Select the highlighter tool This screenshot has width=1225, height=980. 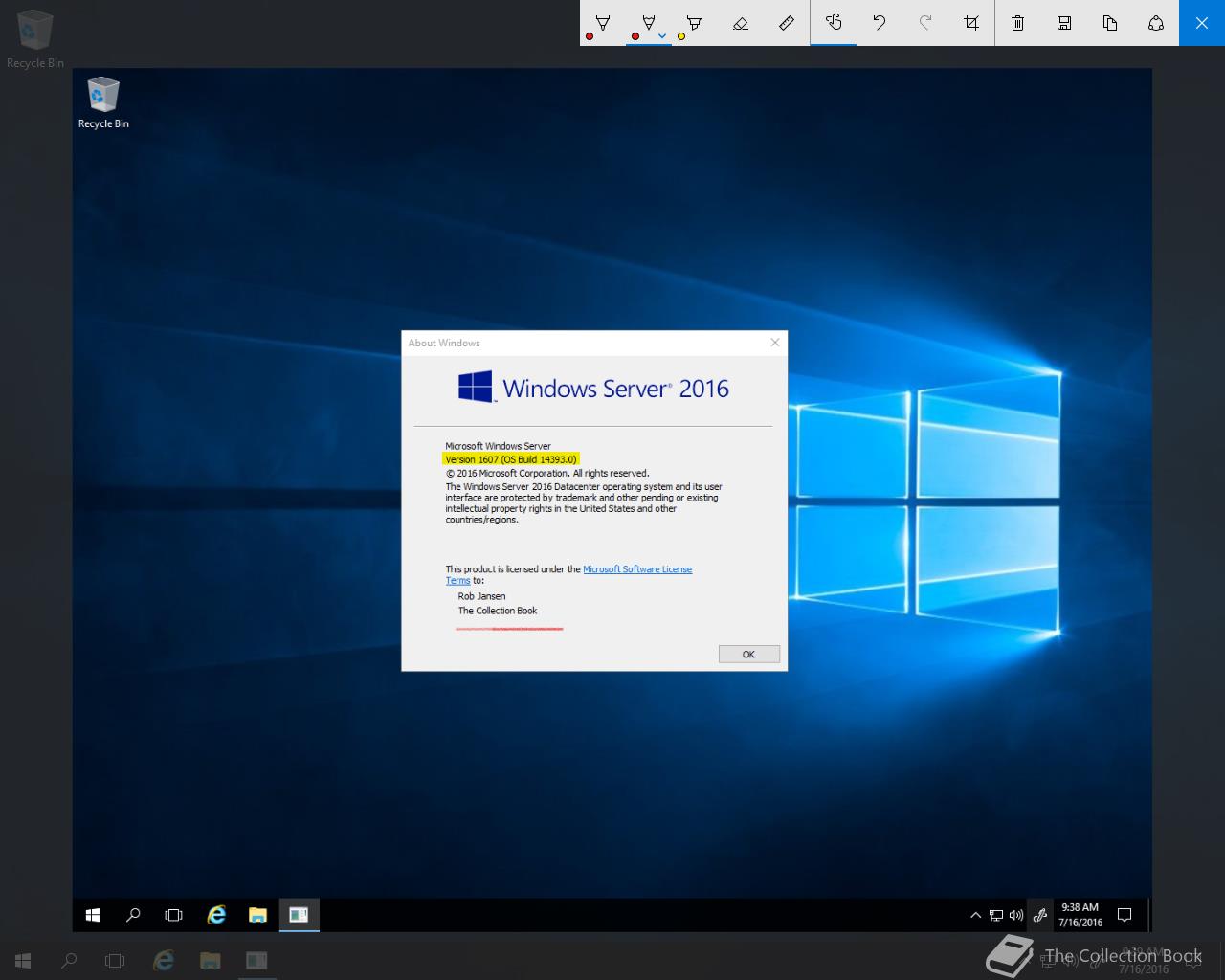click(x=695, y=23)
